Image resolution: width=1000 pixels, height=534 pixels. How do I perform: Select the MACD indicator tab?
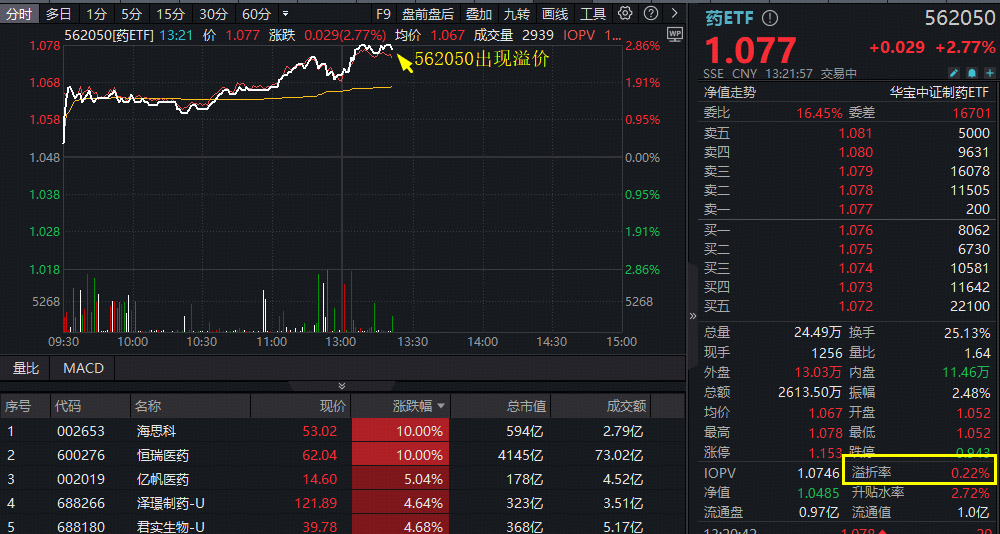(x=83, y=368)
